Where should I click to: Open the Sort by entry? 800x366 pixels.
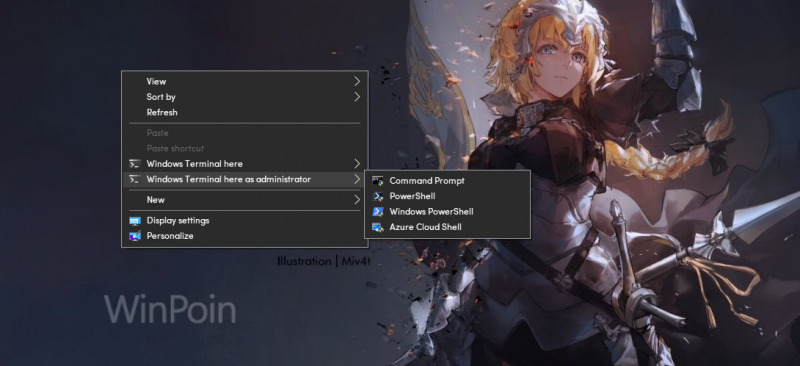click(244, 96)
